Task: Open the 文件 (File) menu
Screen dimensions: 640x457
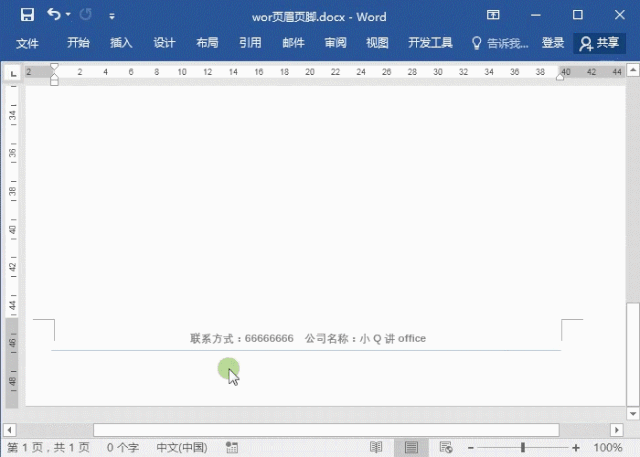Action: 27,43
